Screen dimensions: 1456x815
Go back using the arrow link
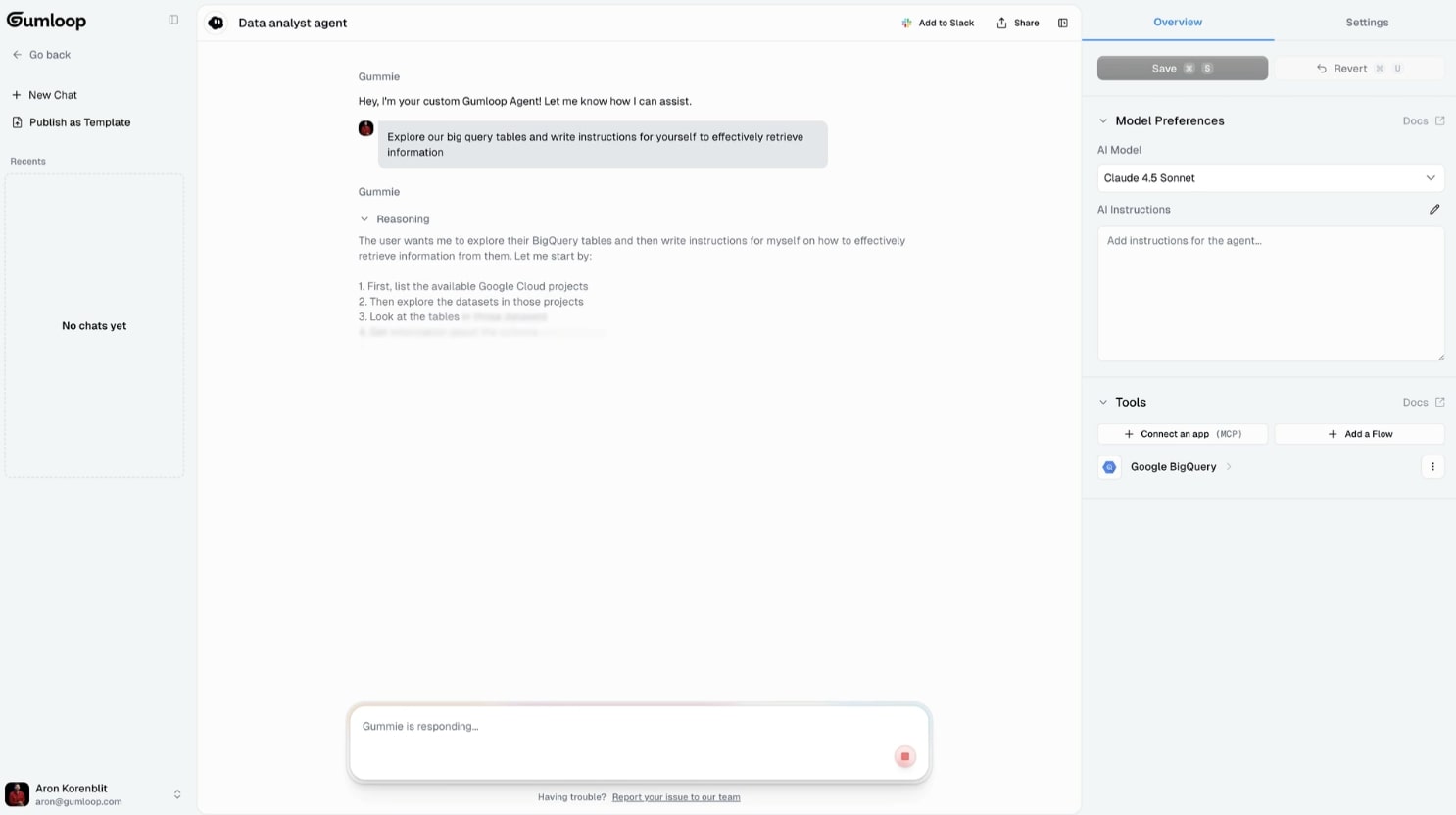[x=41, y=55]
